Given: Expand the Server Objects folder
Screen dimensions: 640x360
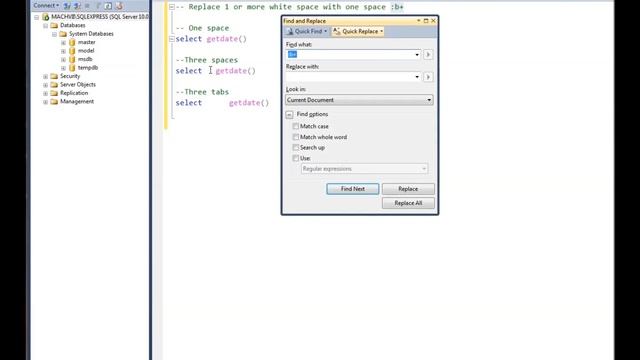Looking at the screenshot, I should click(x=45, y=85).
